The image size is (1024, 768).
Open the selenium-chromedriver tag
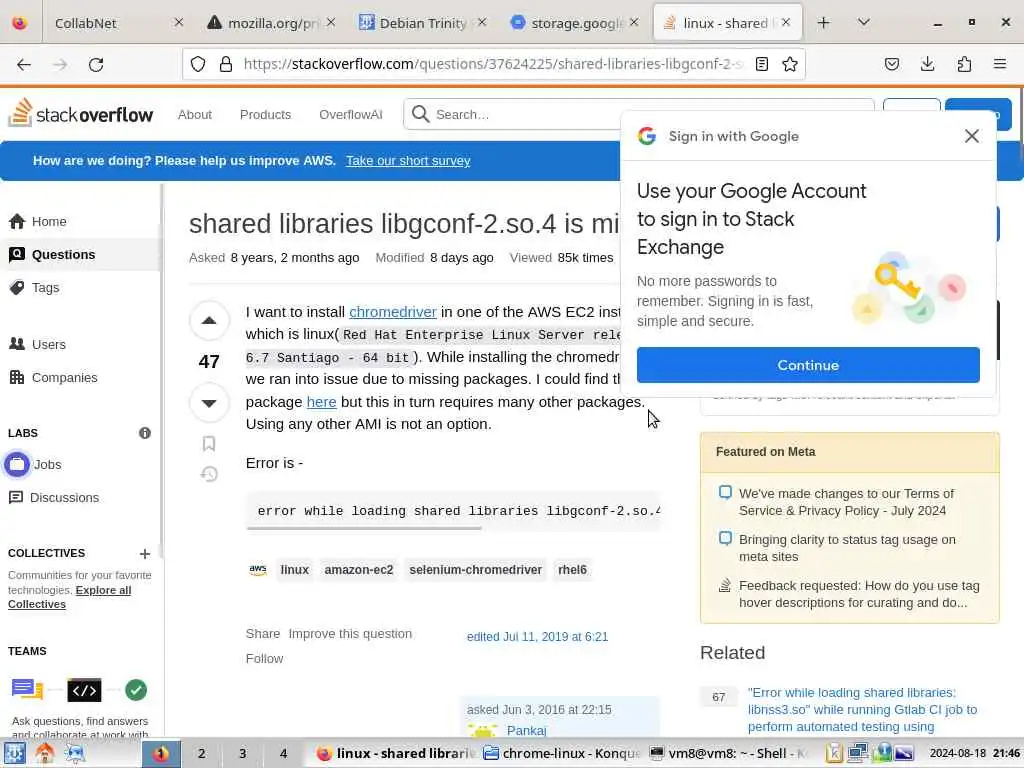coord(475,570)
